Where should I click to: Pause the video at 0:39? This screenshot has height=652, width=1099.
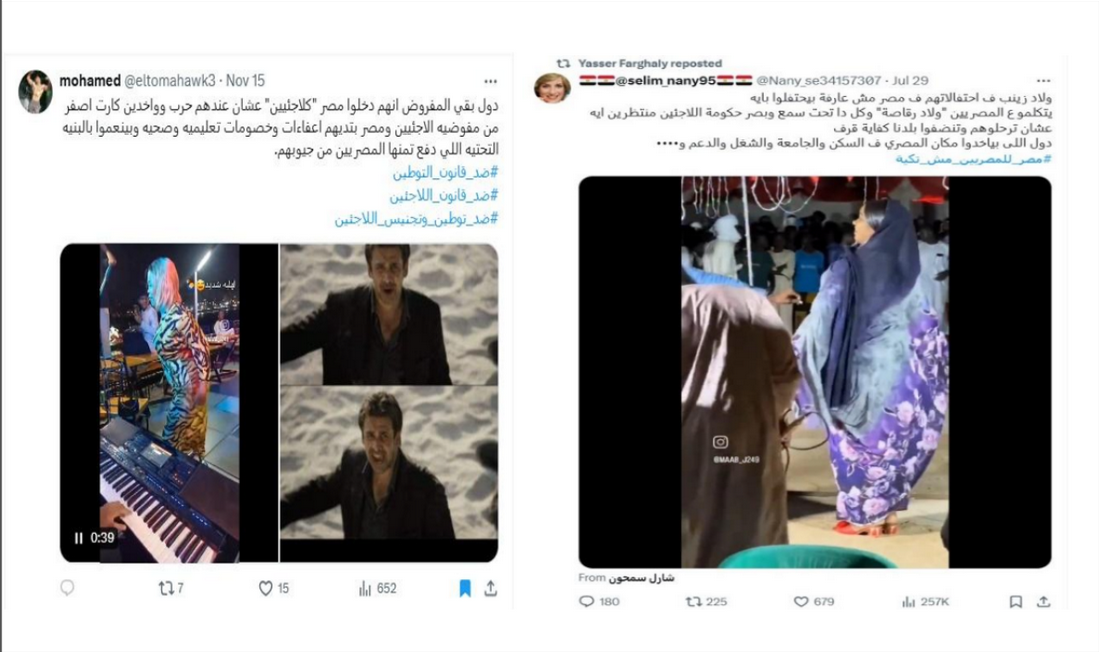pyautogui.click(x=78, y=538)
